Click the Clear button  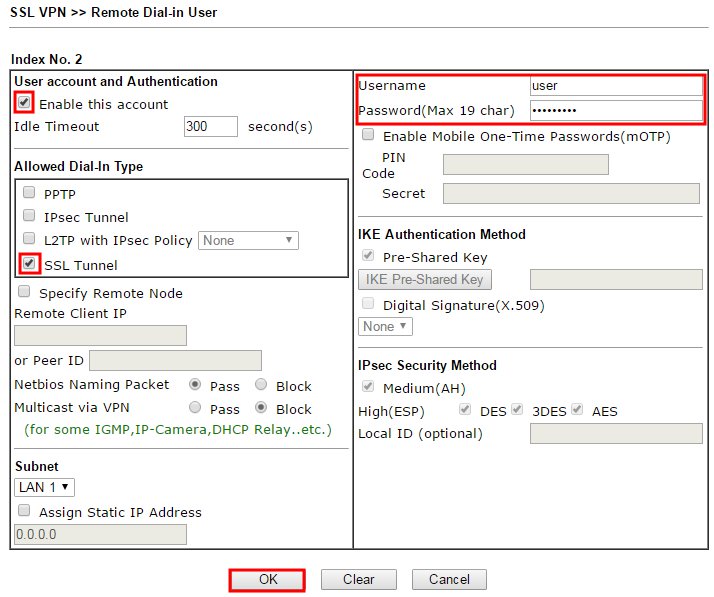(359, 580)
